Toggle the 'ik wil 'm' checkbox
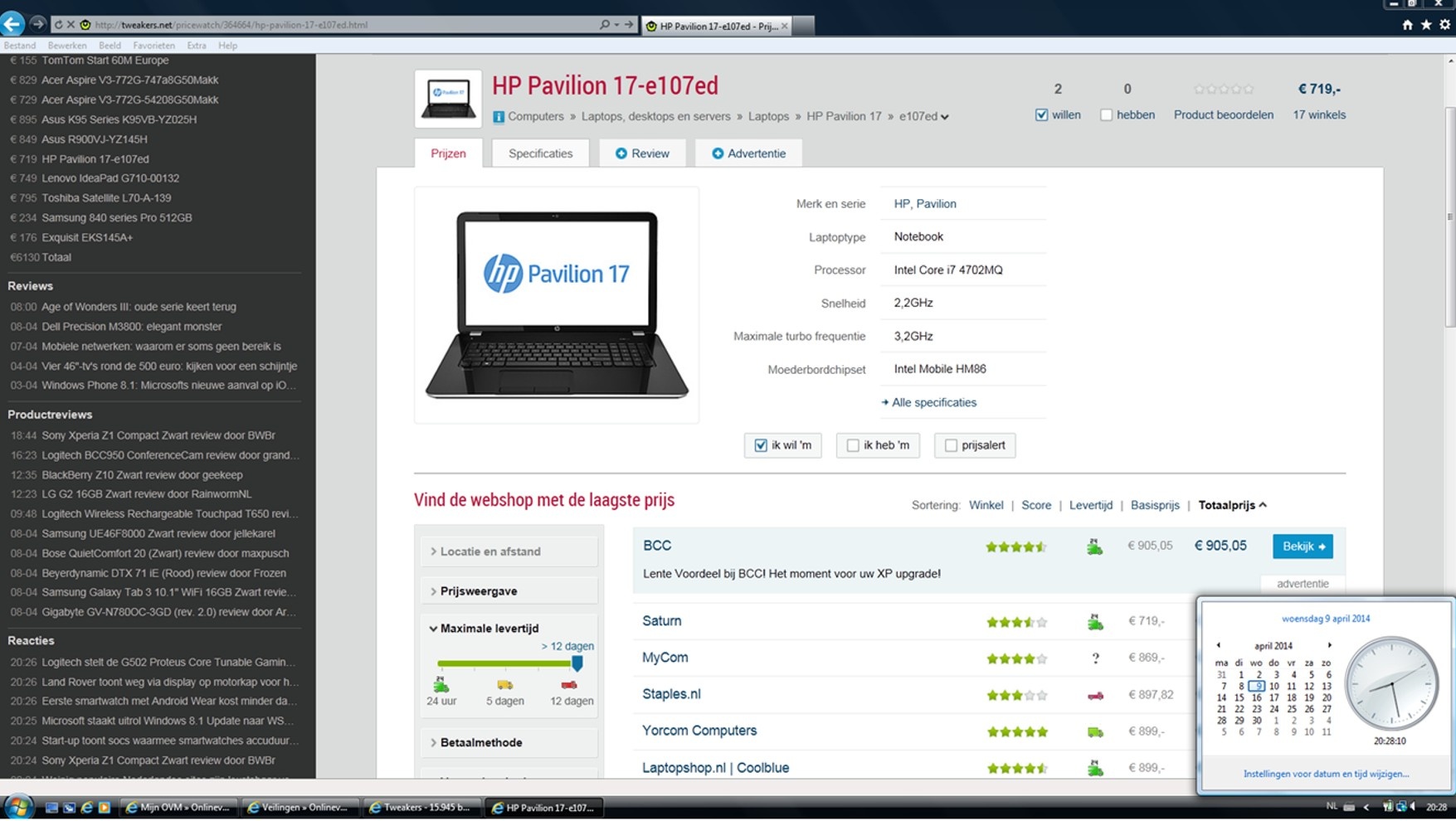This screenshot has height=821, width=1456. 761,445
